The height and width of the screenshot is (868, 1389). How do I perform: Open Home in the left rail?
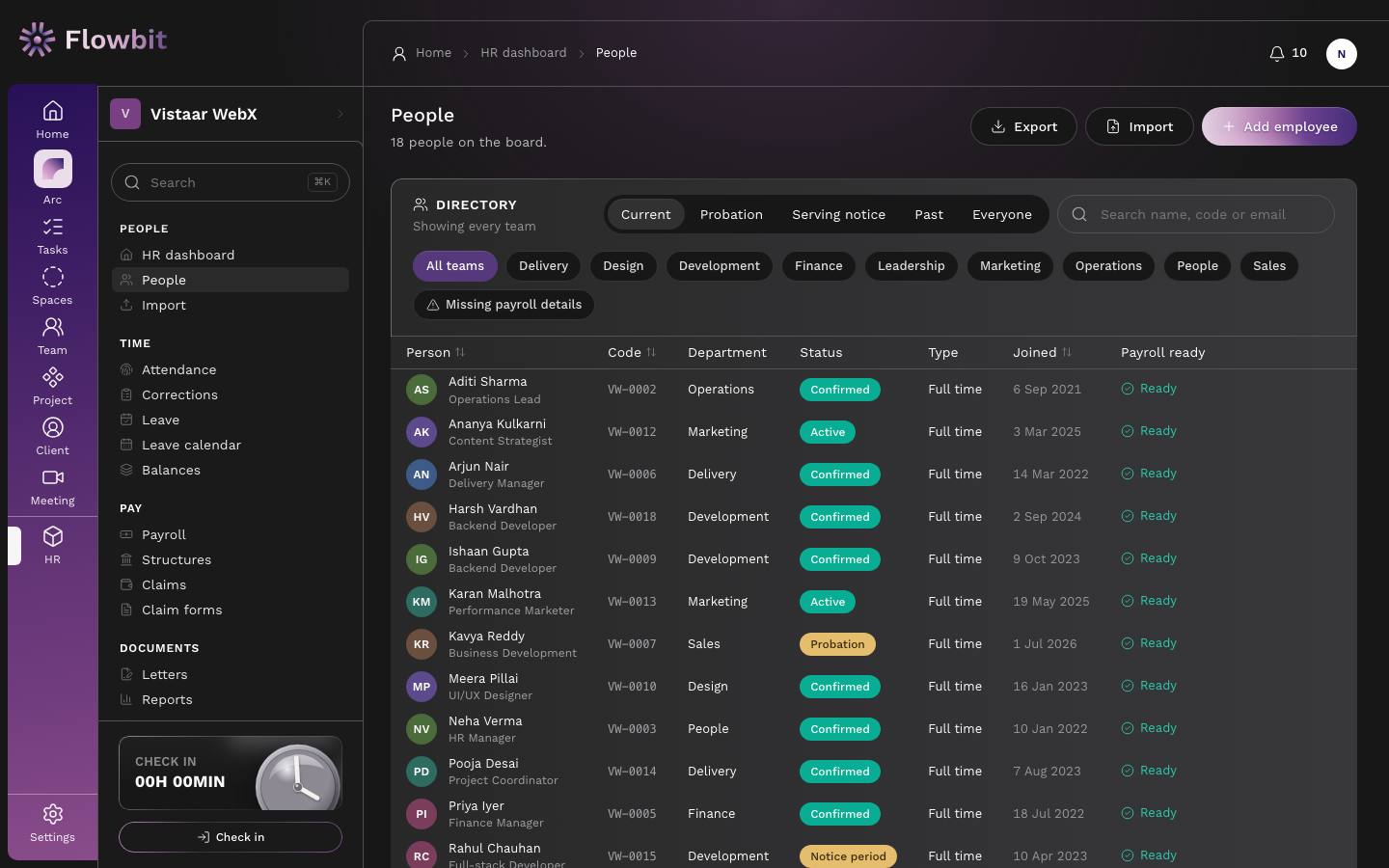click(52, 120)
